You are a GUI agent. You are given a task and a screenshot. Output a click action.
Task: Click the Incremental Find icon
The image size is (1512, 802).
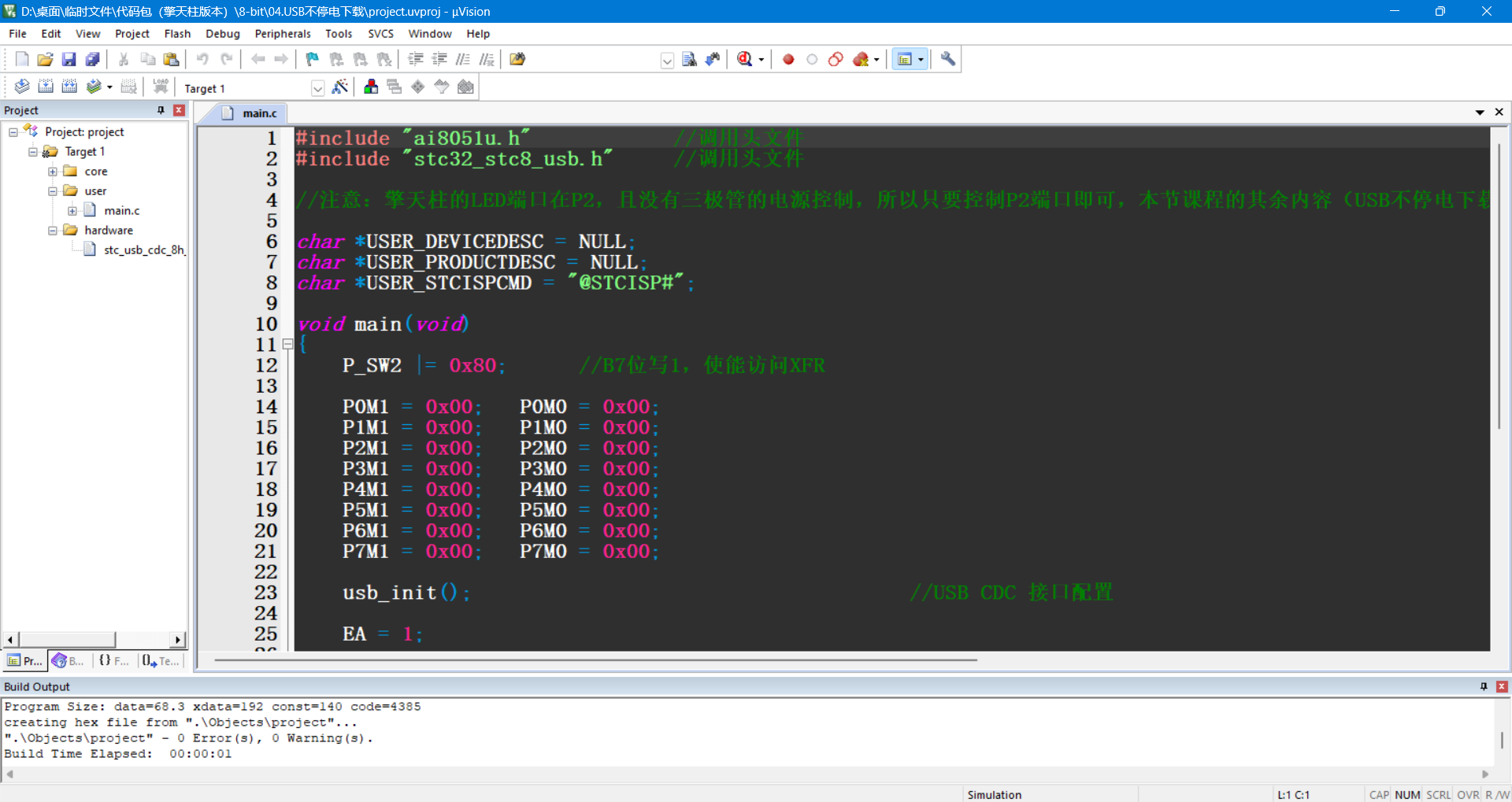(713, 59)
